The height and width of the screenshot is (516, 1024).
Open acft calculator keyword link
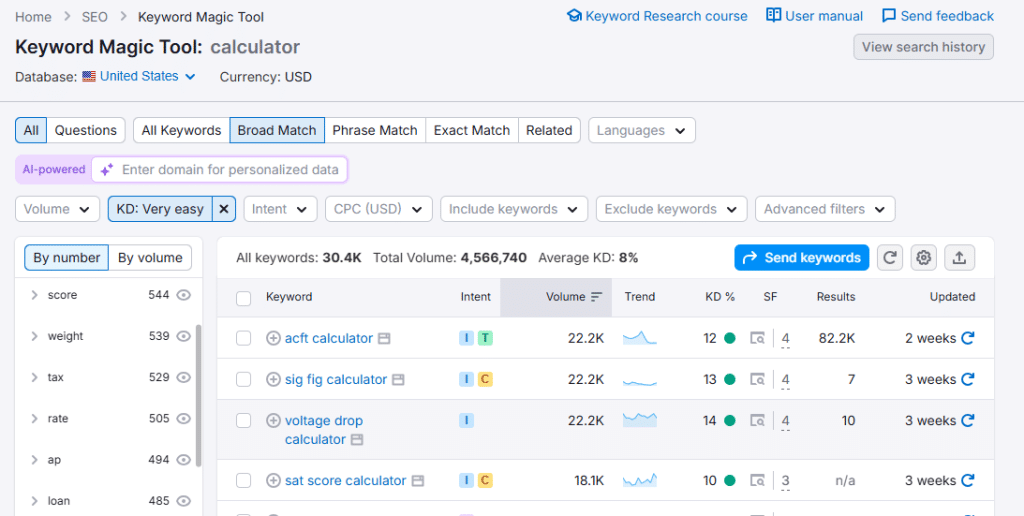[328, 338]
